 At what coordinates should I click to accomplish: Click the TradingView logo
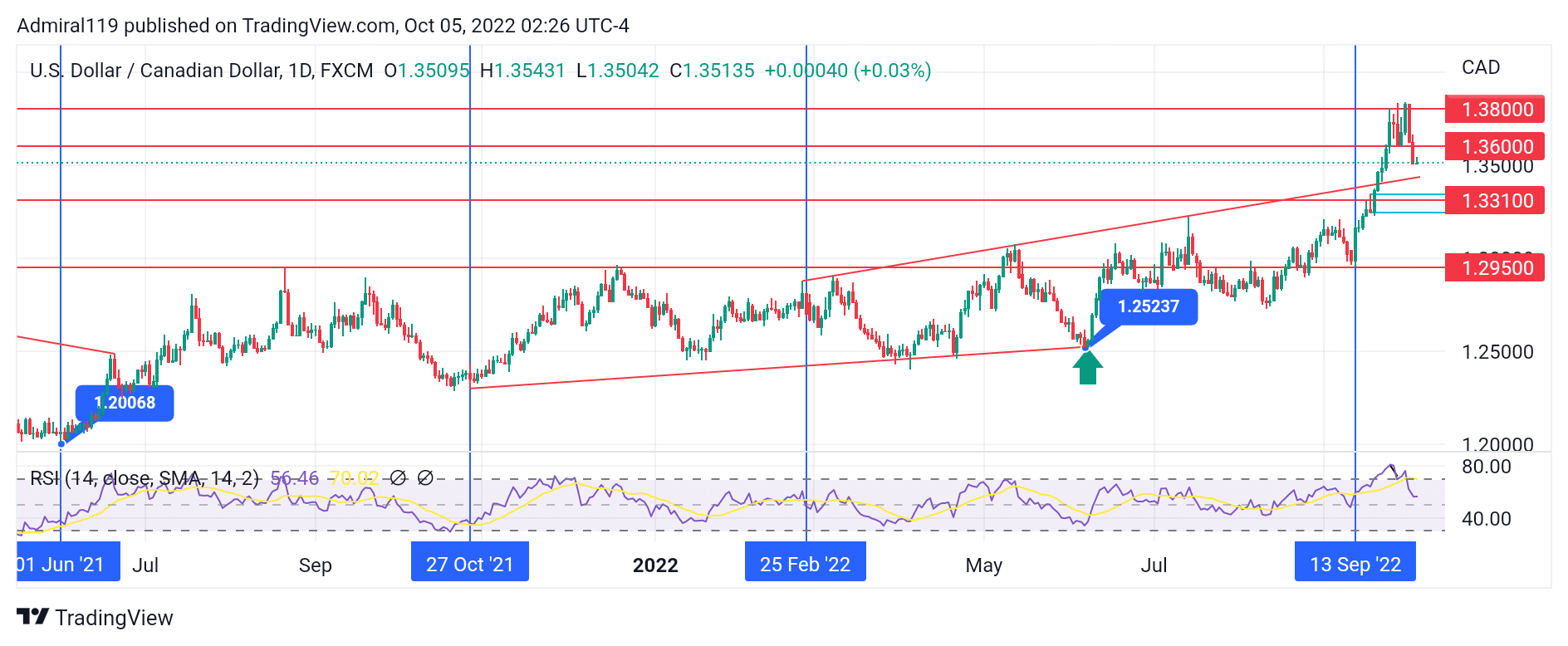pos(95,617)
